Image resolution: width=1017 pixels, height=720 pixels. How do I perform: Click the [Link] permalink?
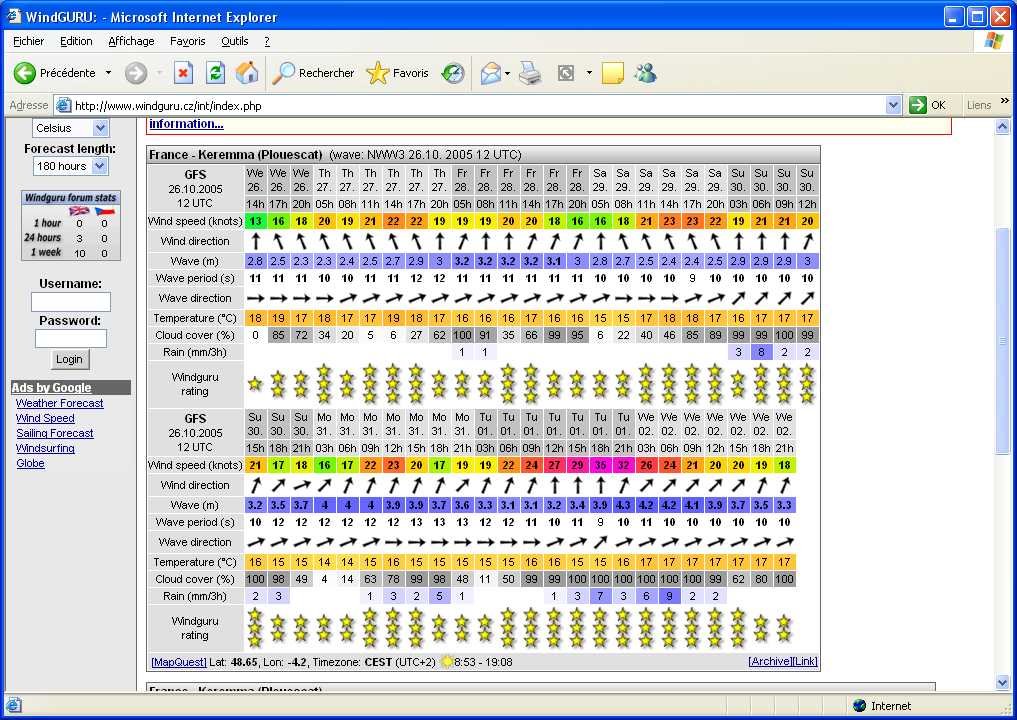[x=805, y=662]
